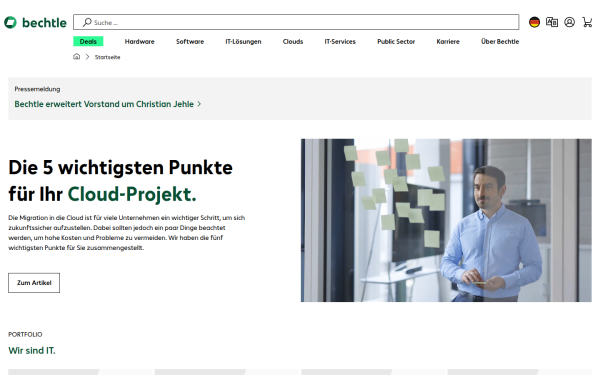Click the search field 'Suche ...'
The width and height of the screenshot is (600, 375).
(x=296, y=22)
